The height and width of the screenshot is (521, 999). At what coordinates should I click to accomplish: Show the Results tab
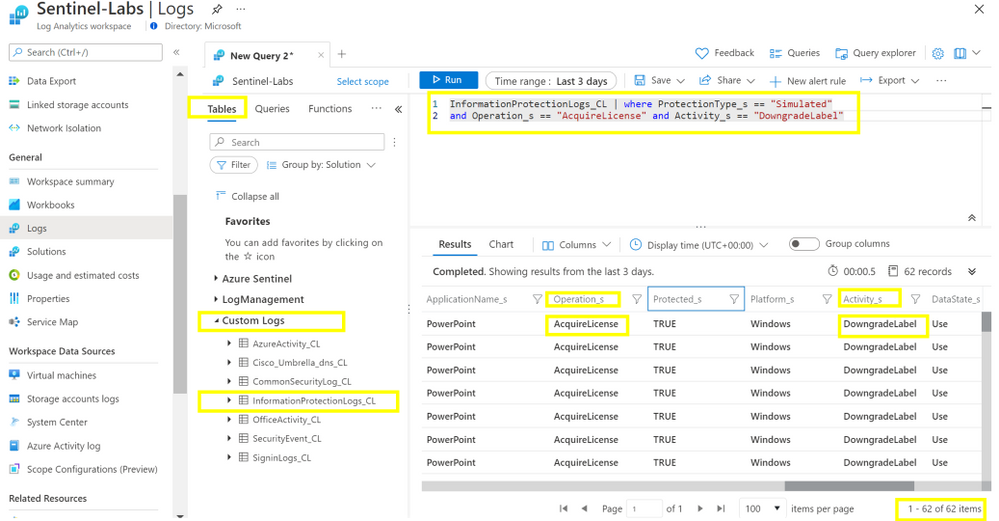[x=455, y=244]
